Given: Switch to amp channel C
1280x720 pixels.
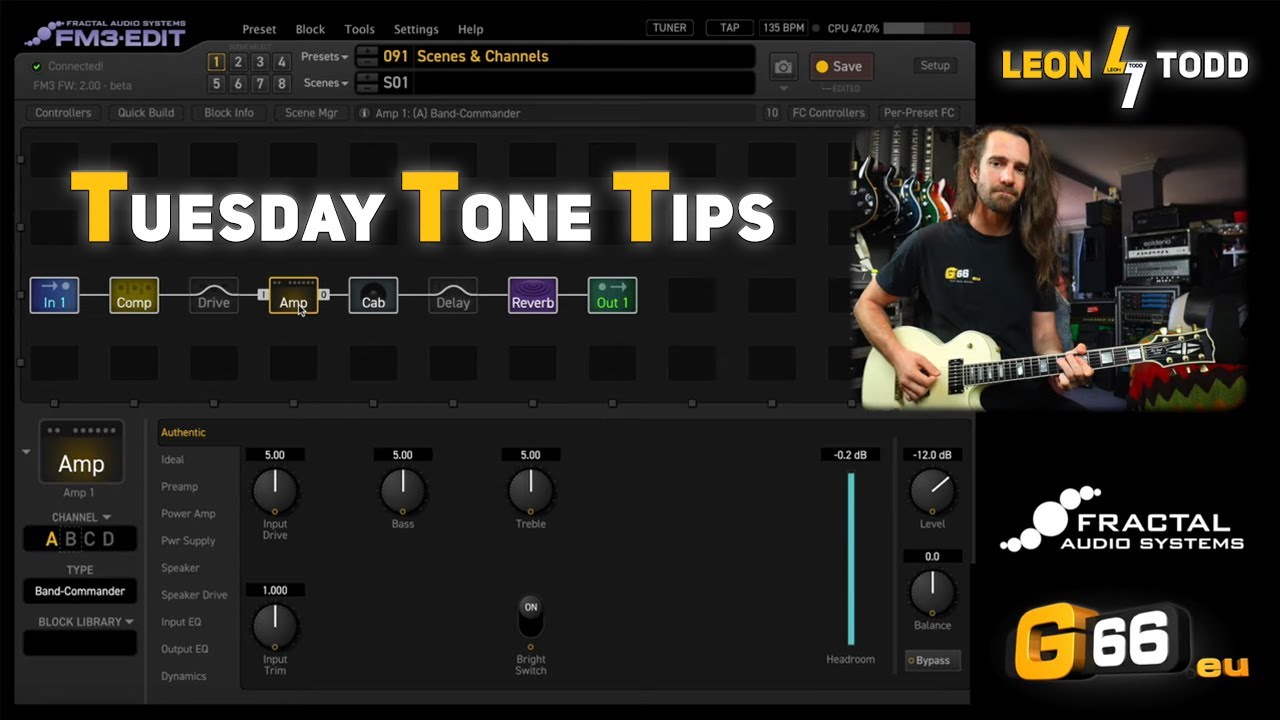Looking at the screenshot, I should [89, 540].
